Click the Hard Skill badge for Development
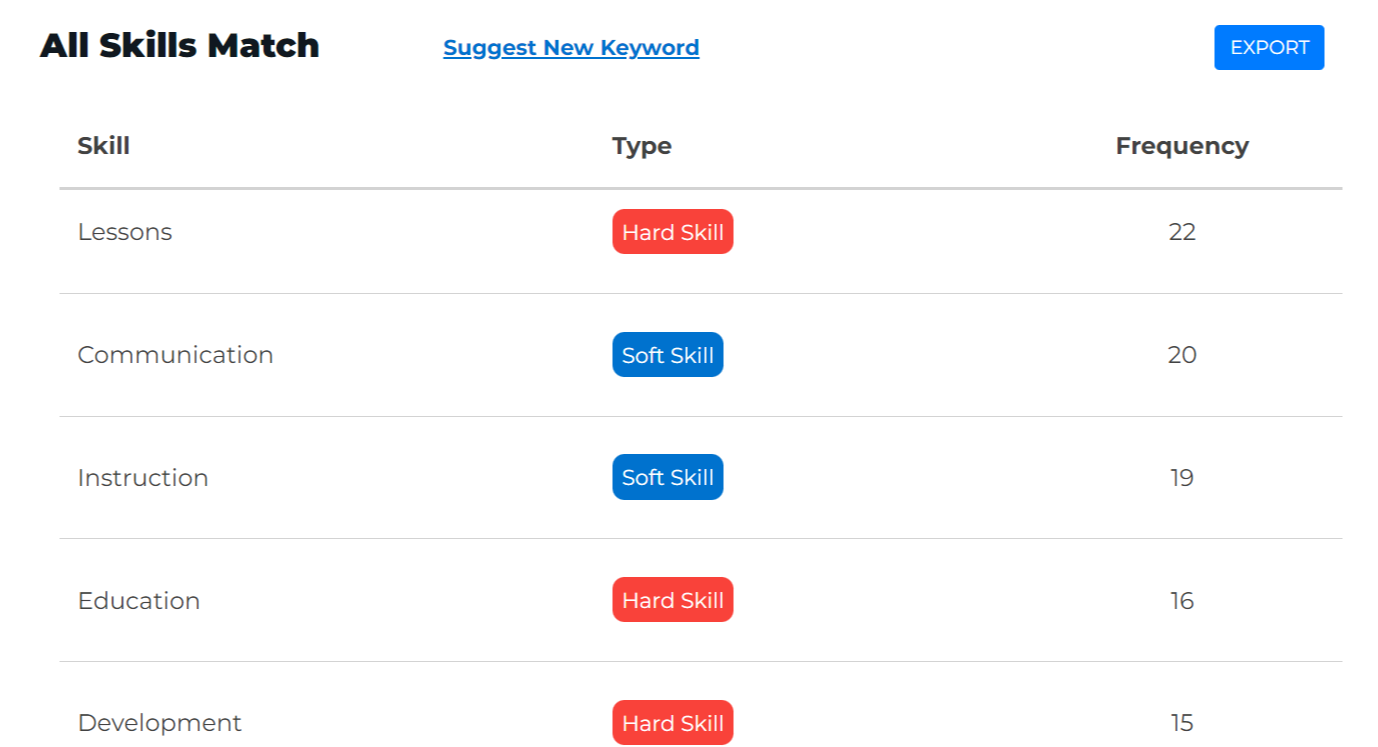 [673, 723]
